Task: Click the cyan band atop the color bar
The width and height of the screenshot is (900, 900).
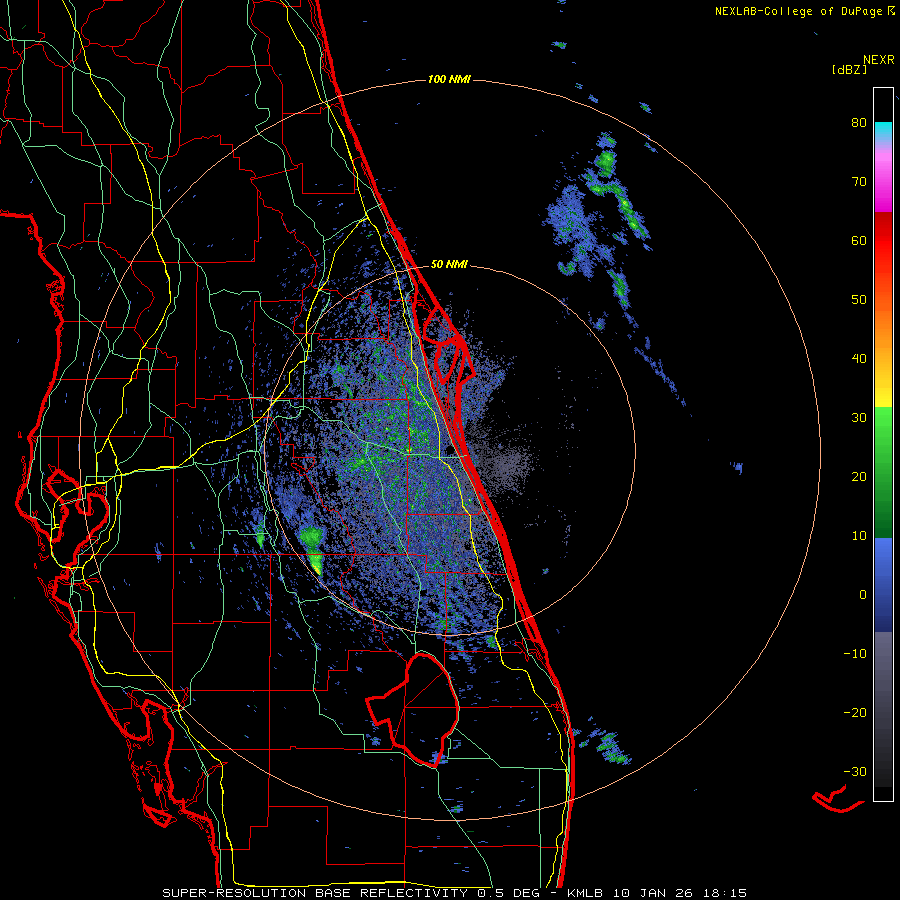Action: [883, 131]
